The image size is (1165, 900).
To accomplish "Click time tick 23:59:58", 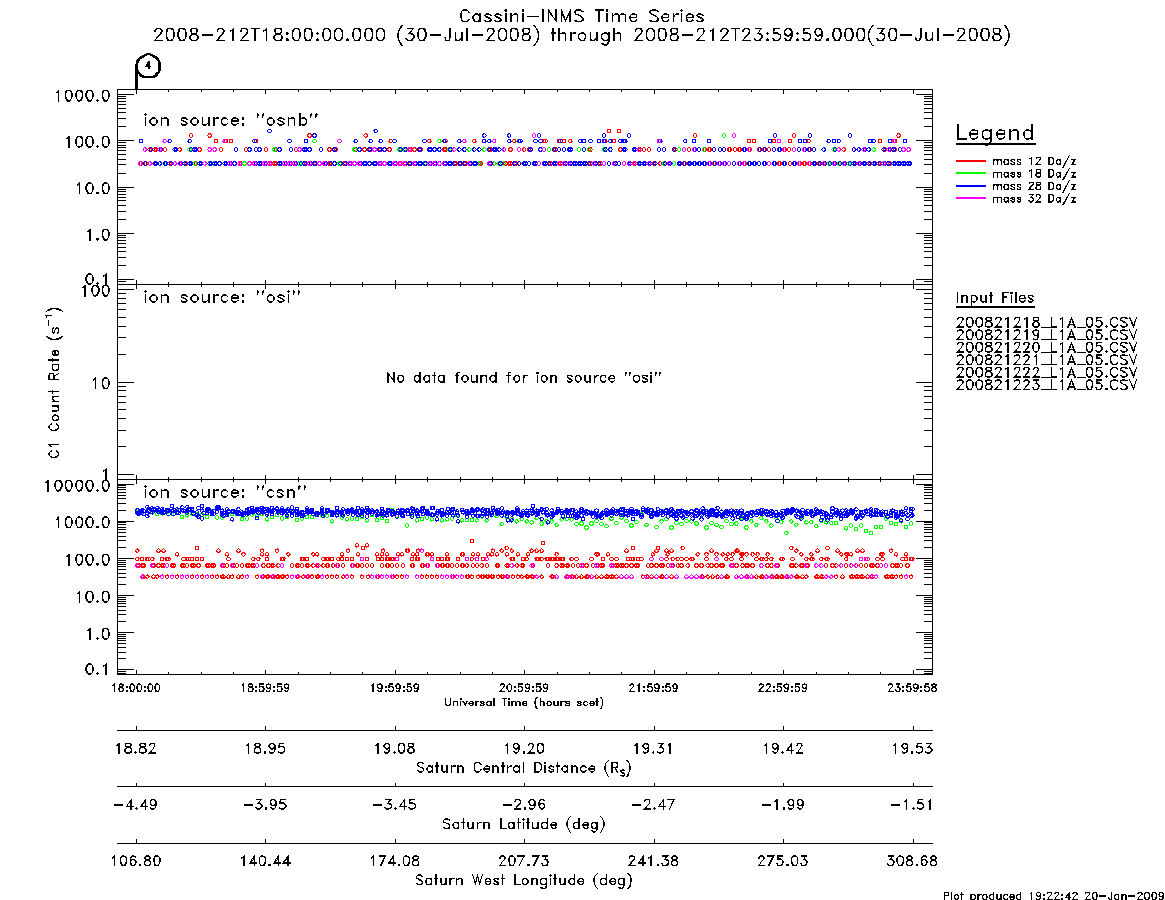I will point(912,688).
